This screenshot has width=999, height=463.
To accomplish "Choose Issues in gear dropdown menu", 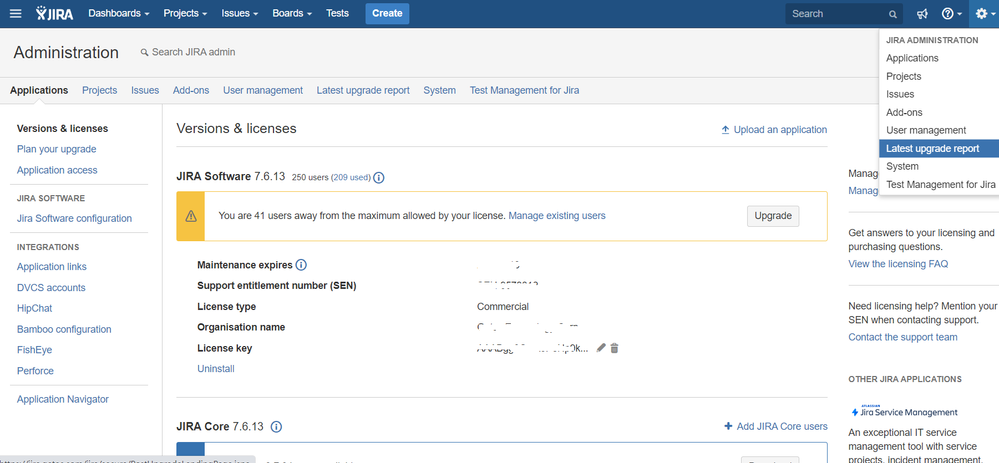I will [x=939, y=94].
